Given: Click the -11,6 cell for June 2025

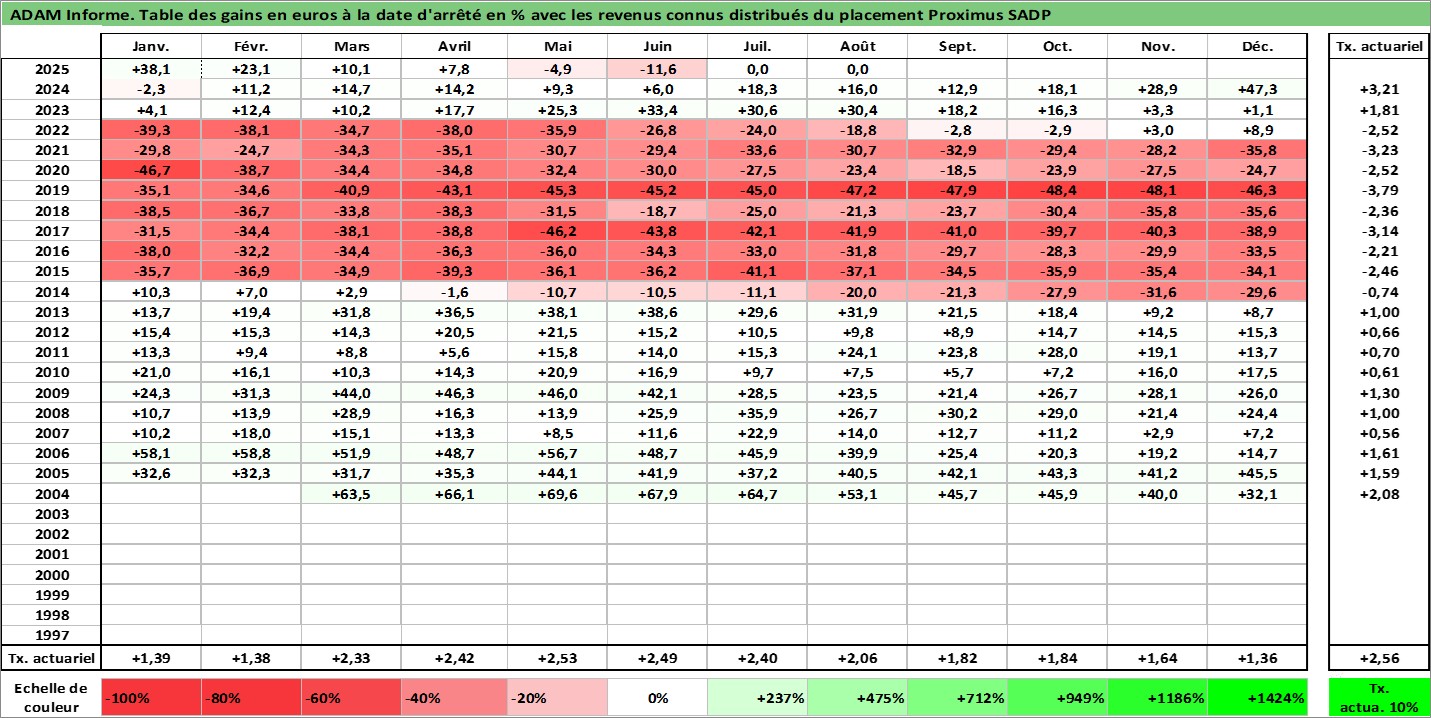Looking at the screenshot, I should tap(657, 70).
